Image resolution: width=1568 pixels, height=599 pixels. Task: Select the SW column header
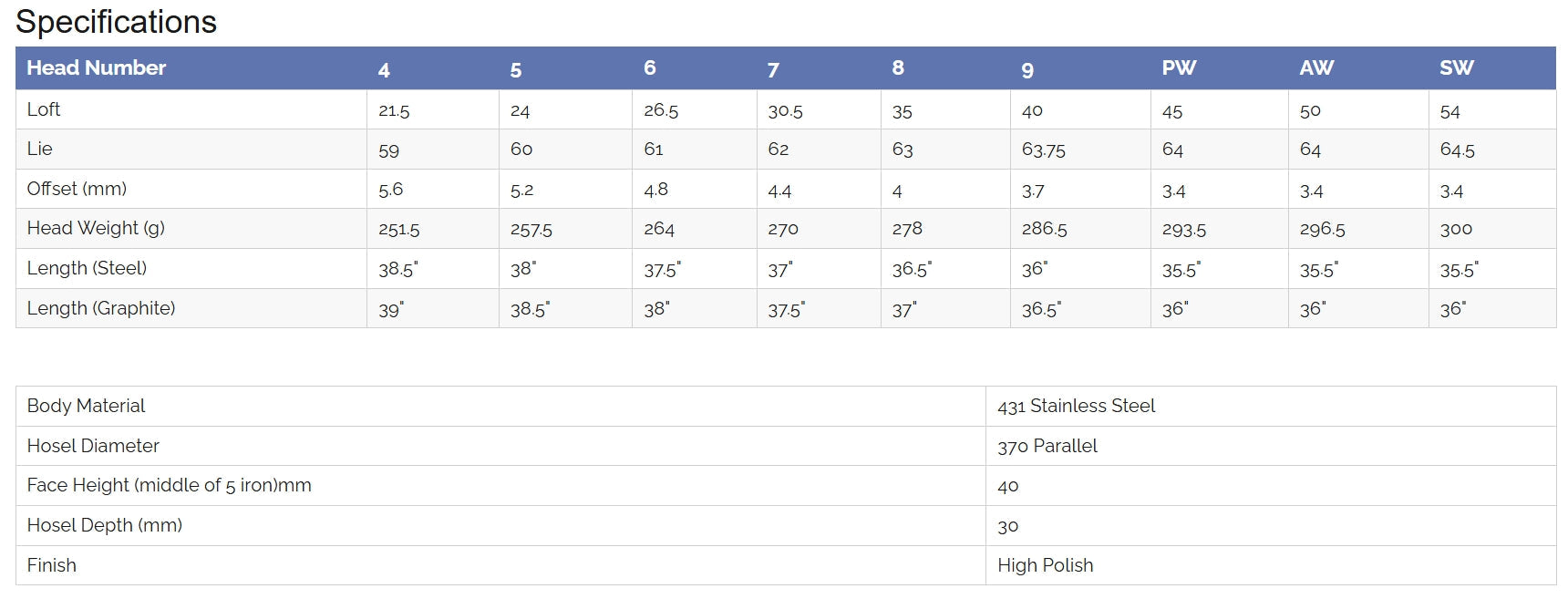[1456, 68]
